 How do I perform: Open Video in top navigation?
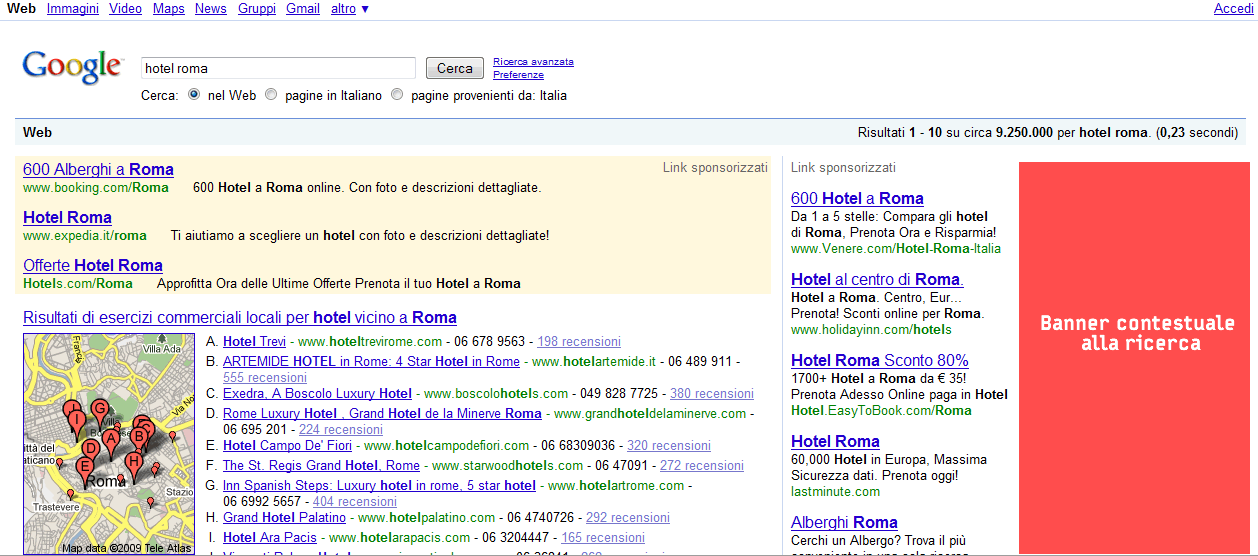(x=125, y=9)
